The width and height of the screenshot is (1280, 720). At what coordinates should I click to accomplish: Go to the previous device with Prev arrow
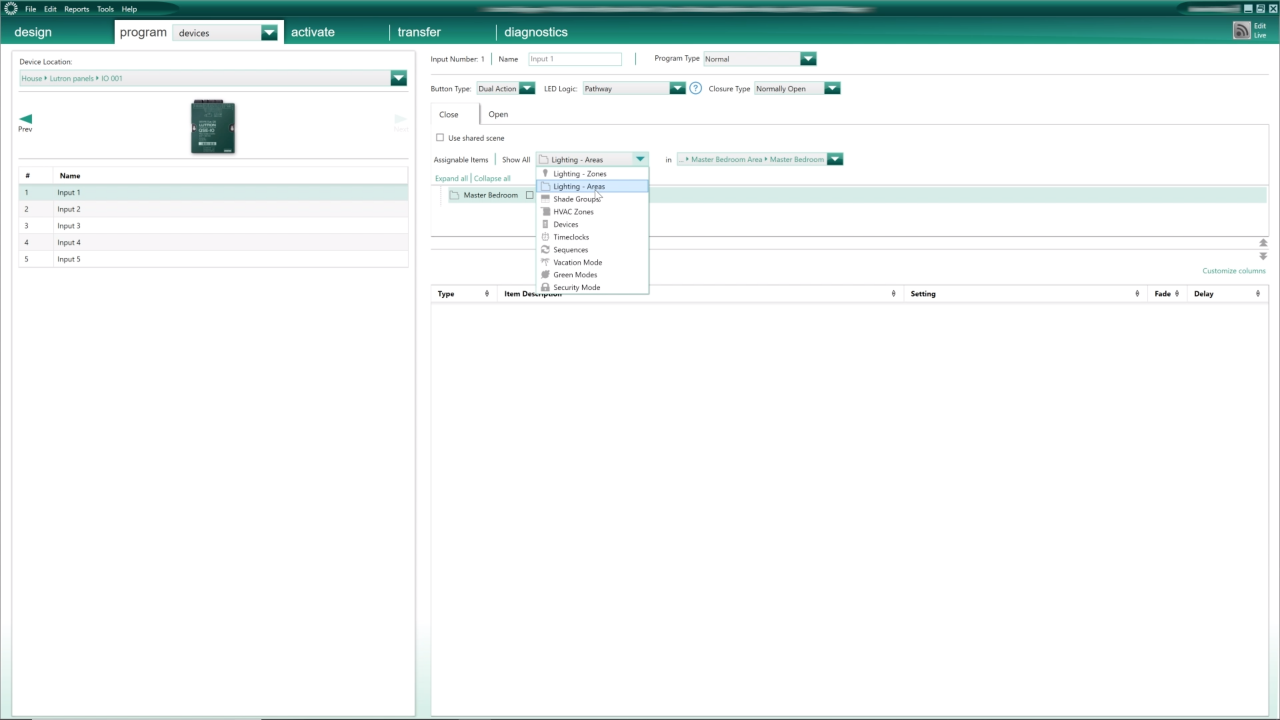pos(25,122)
